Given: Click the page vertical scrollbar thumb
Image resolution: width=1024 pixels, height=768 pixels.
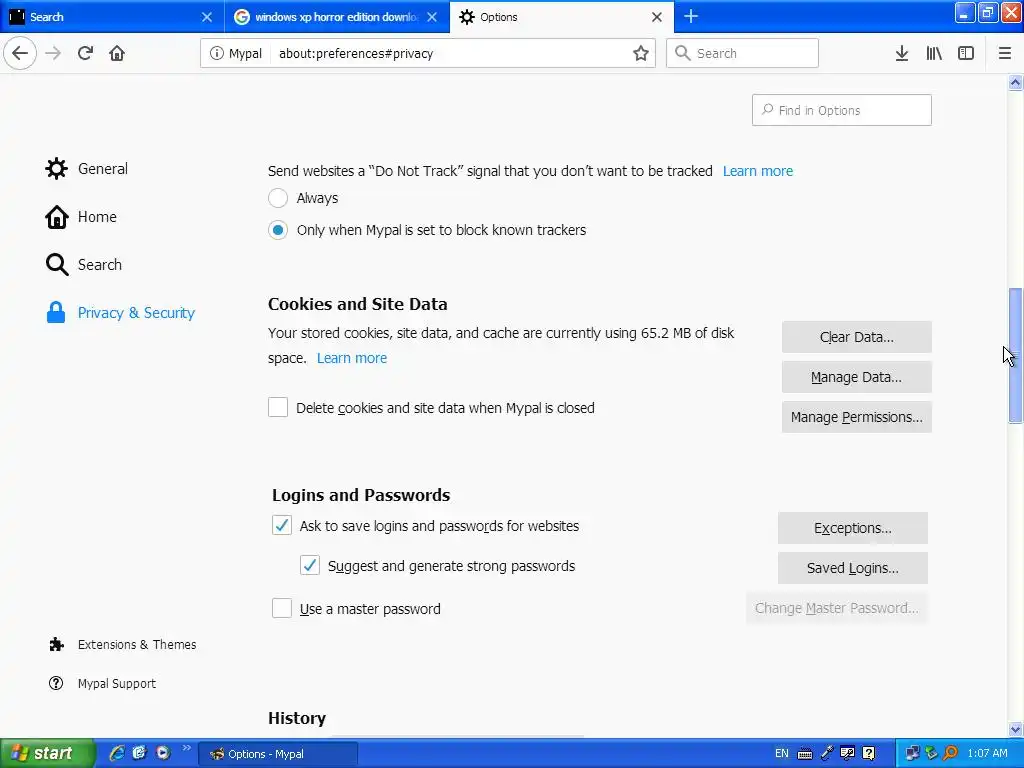Looking at the screenshot, I should (1015, 356).
